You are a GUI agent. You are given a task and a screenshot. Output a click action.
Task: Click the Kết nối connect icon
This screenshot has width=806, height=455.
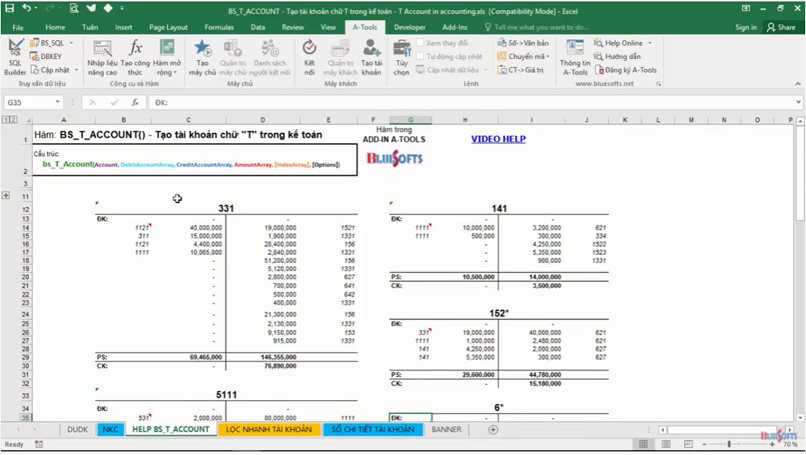tap(309, 48)
